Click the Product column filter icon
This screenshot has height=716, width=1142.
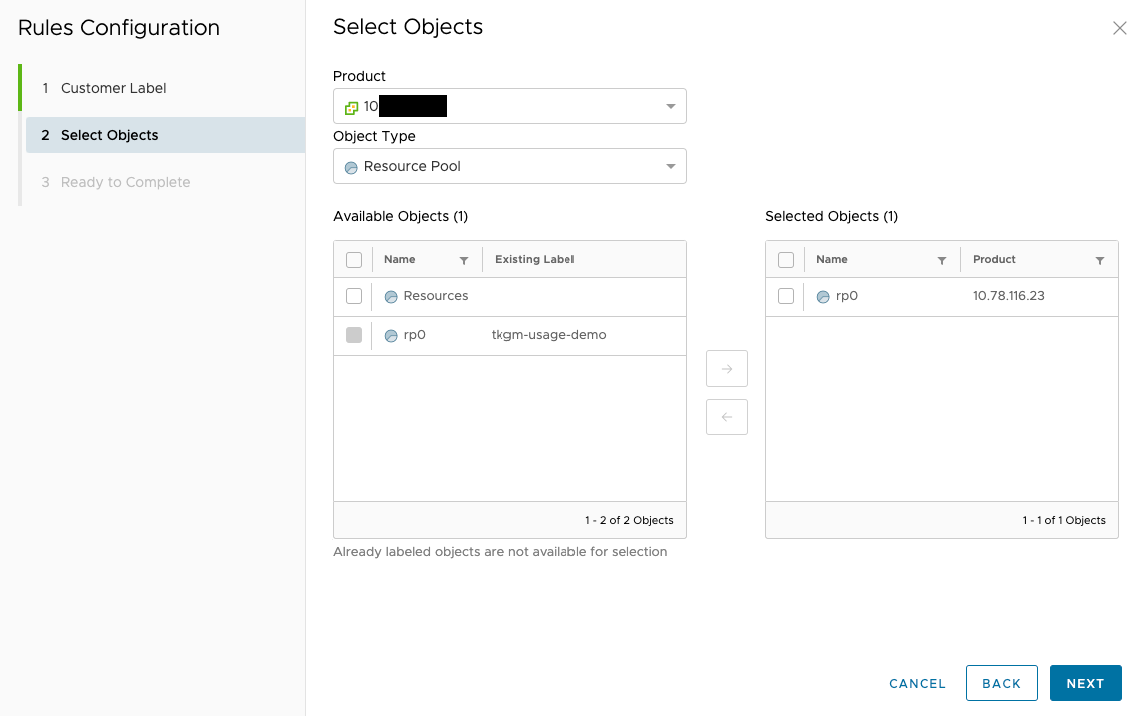[x=1100, y=260]
